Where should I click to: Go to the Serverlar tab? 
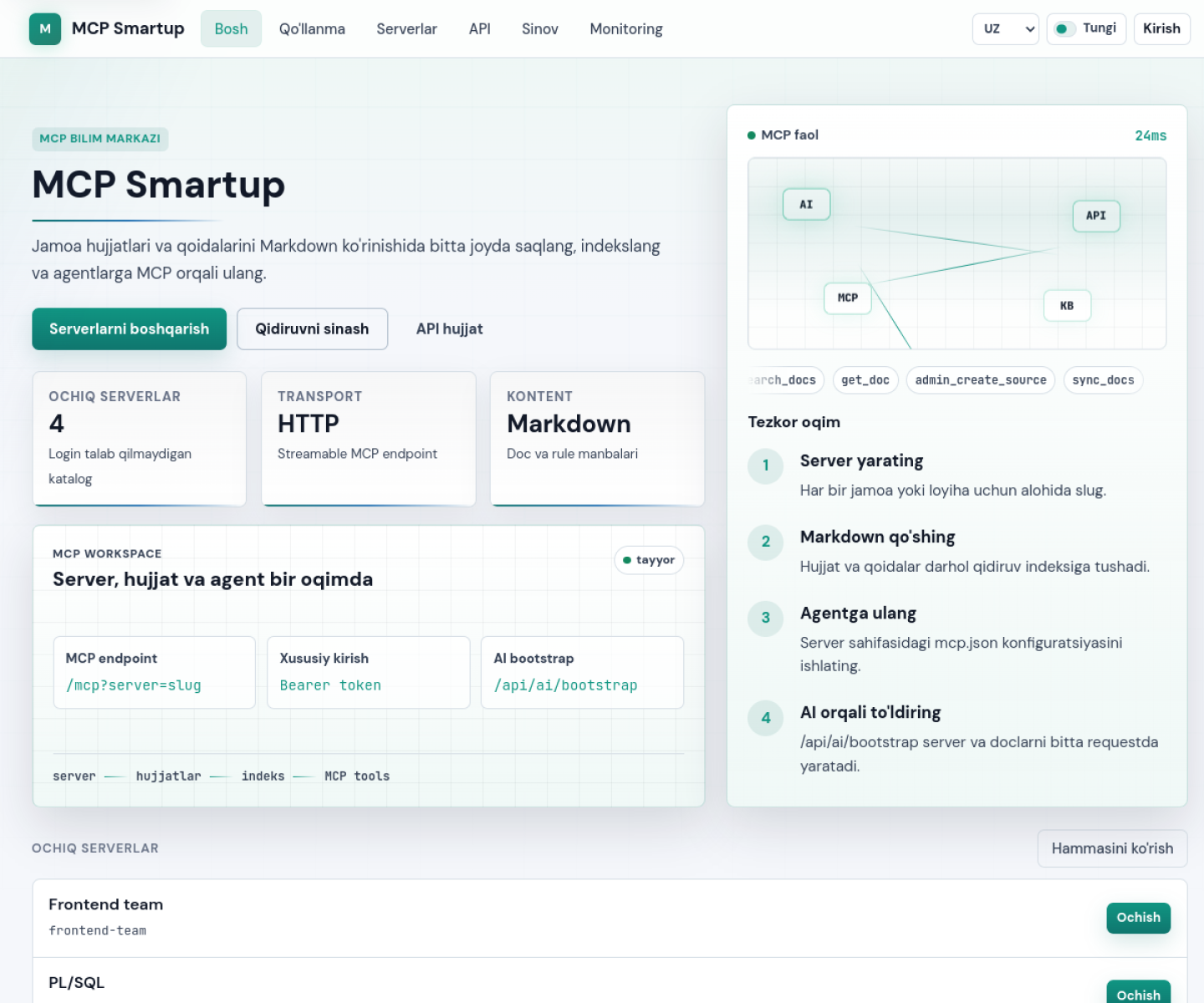tap(406, 28)
